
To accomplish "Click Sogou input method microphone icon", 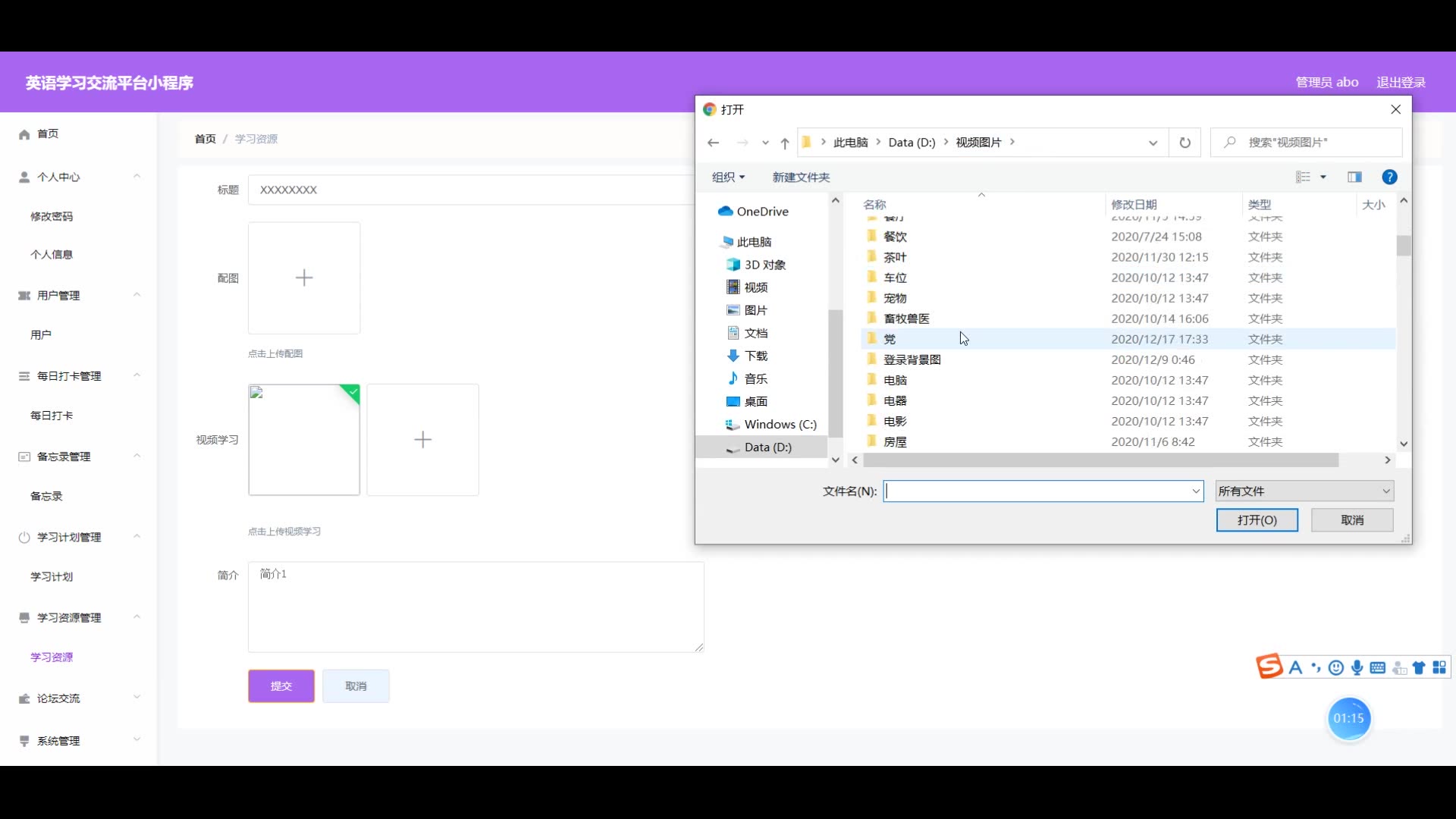I will [x=1357, y=667].
